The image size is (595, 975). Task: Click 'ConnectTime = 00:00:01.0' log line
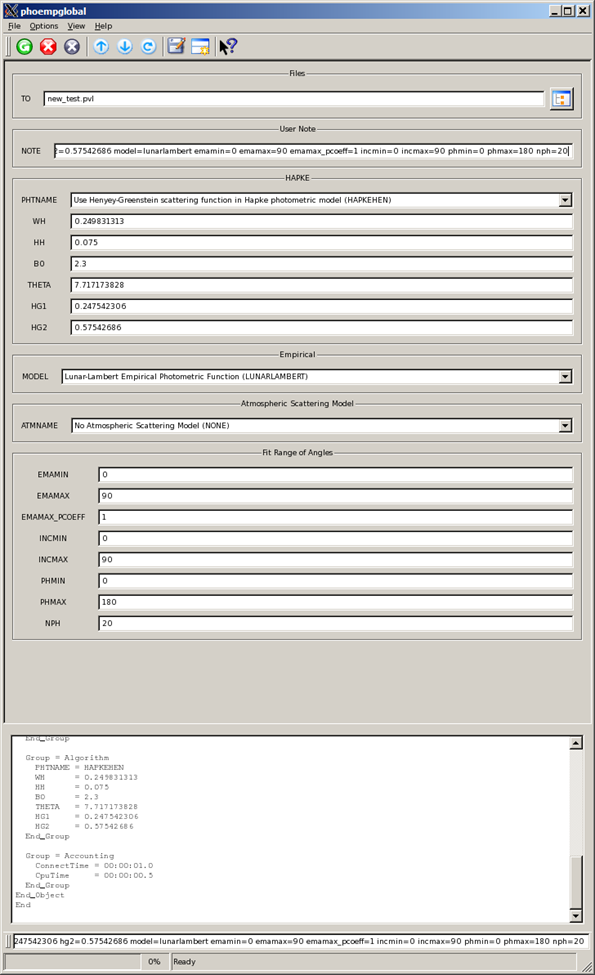[94, 866]
